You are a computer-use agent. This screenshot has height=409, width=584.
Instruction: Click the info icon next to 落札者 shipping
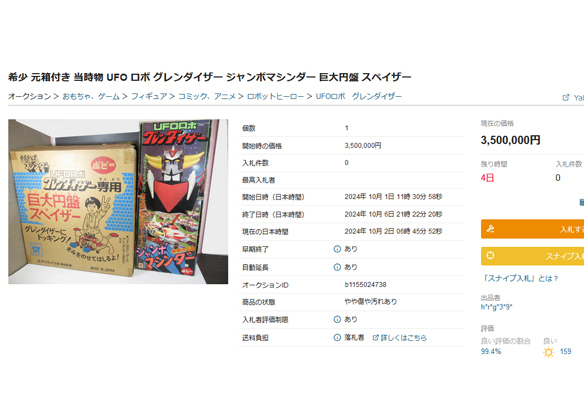(337, 337)
